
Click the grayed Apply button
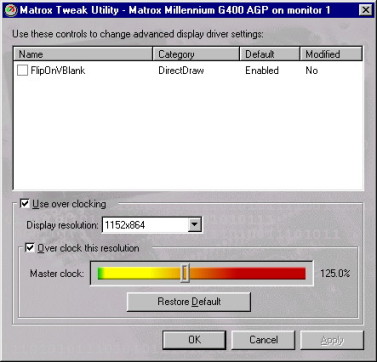332,340
